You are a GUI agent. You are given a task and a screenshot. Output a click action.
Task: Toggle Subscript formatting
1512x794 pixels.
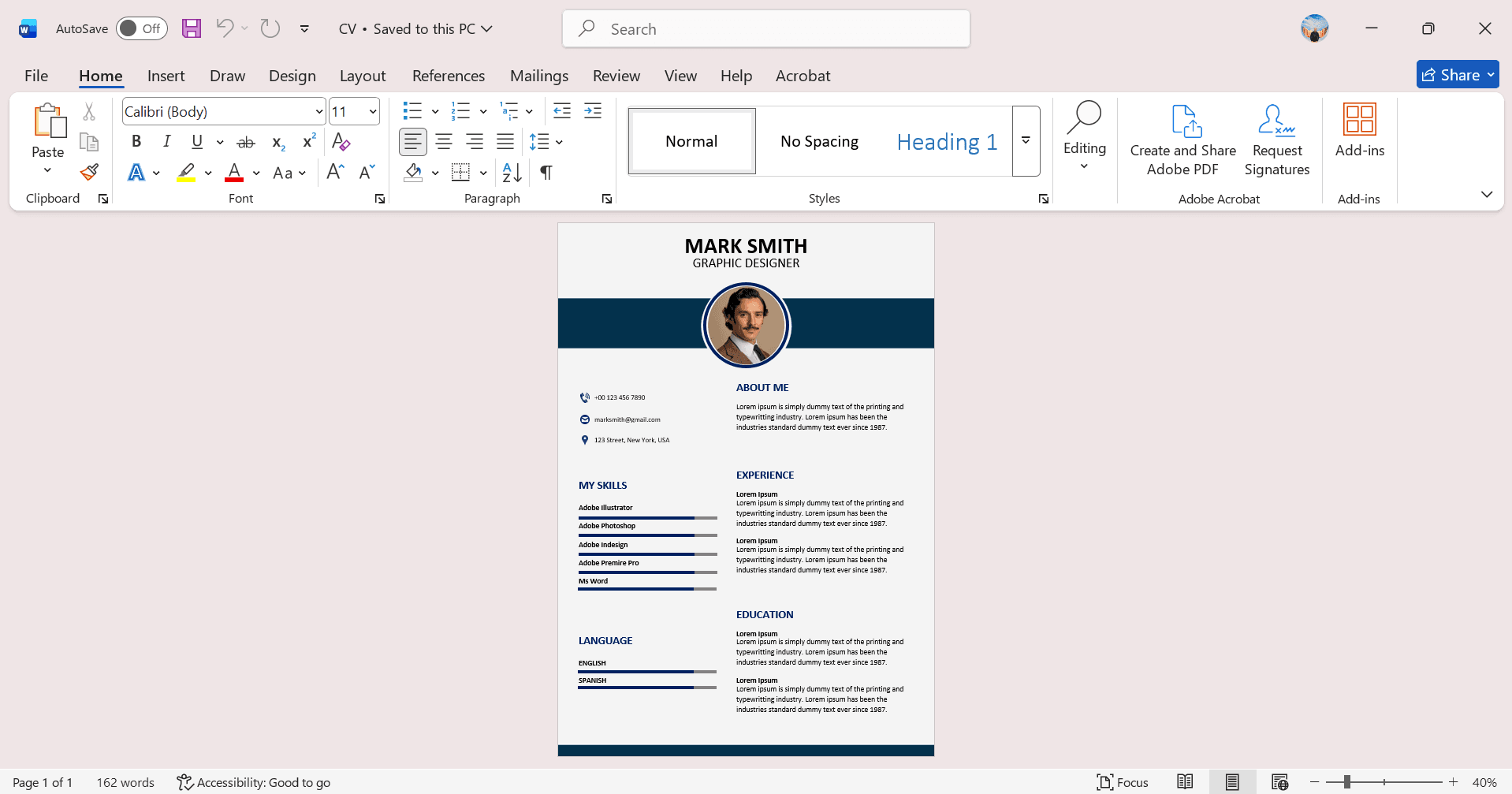(277, 142)
